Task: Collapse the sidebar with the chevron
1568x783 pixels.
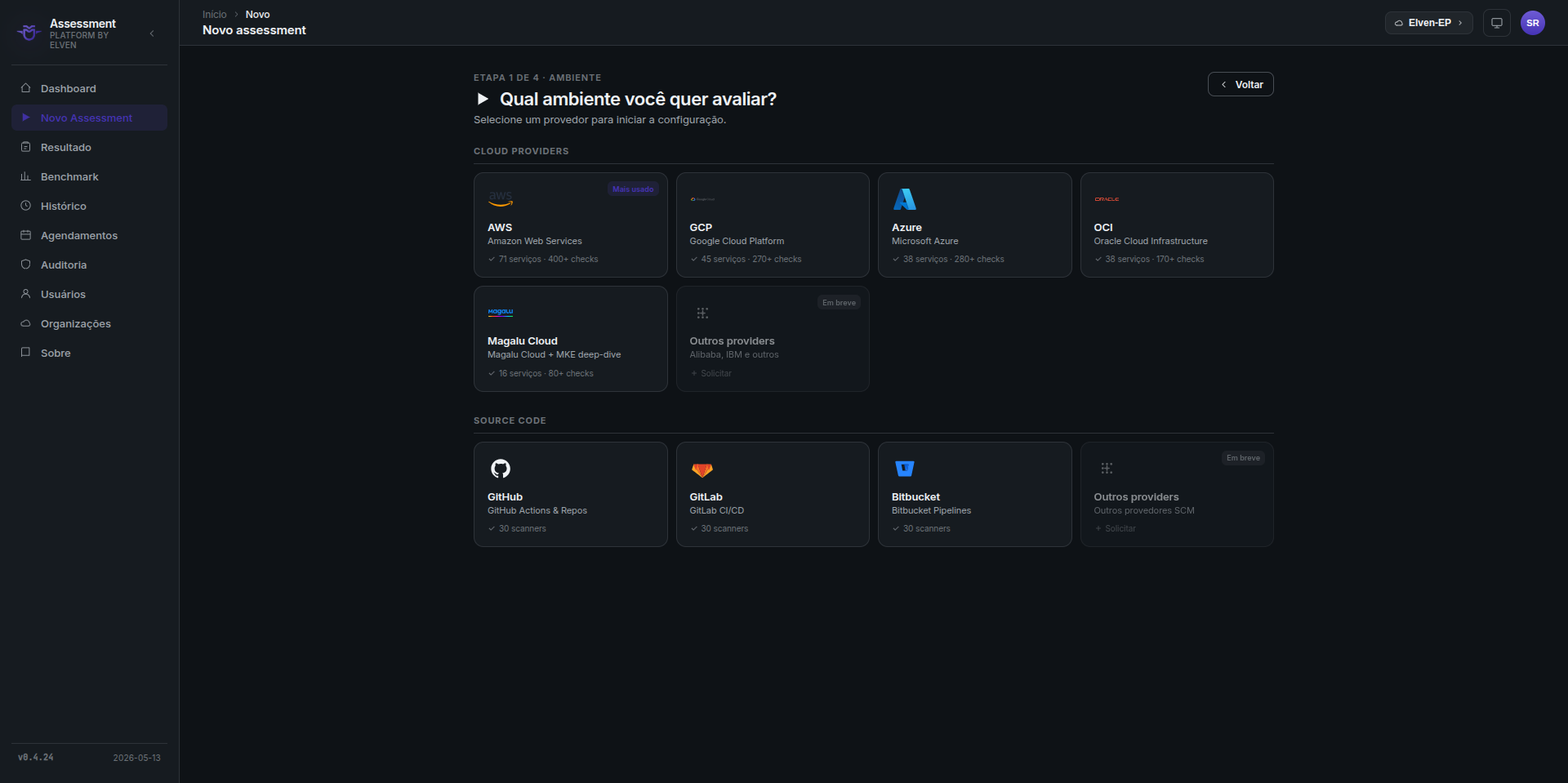Action: [152, 33]
